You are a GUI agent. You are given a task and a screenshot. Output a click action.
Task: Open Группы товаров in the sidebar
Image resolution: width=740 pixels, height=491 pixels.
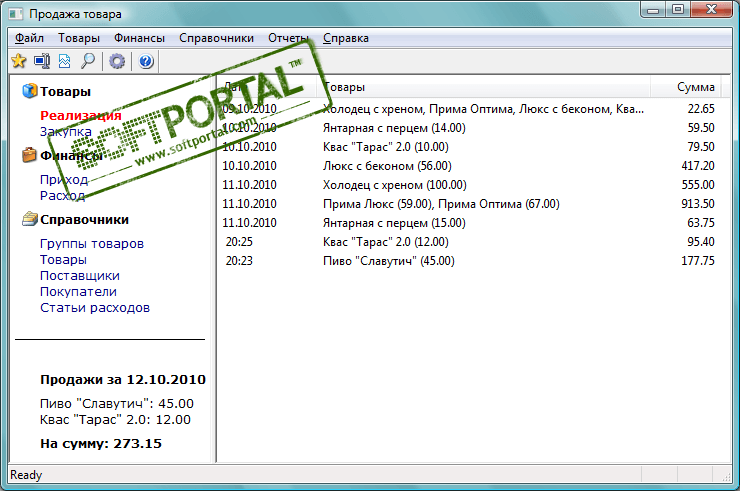(92, 244)
